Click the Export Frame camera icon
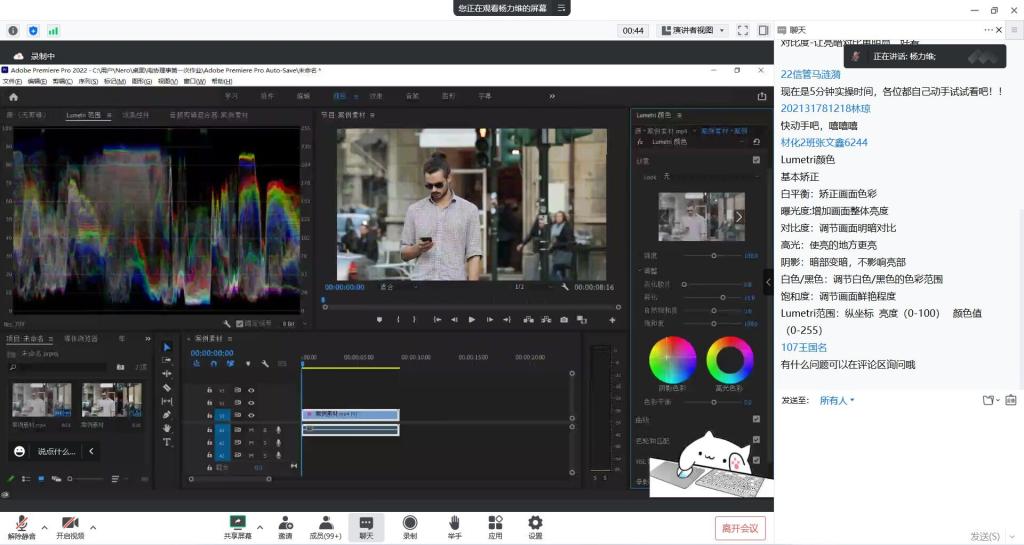The height and width of the screenshot is (545, 1024). coord(565,320)
